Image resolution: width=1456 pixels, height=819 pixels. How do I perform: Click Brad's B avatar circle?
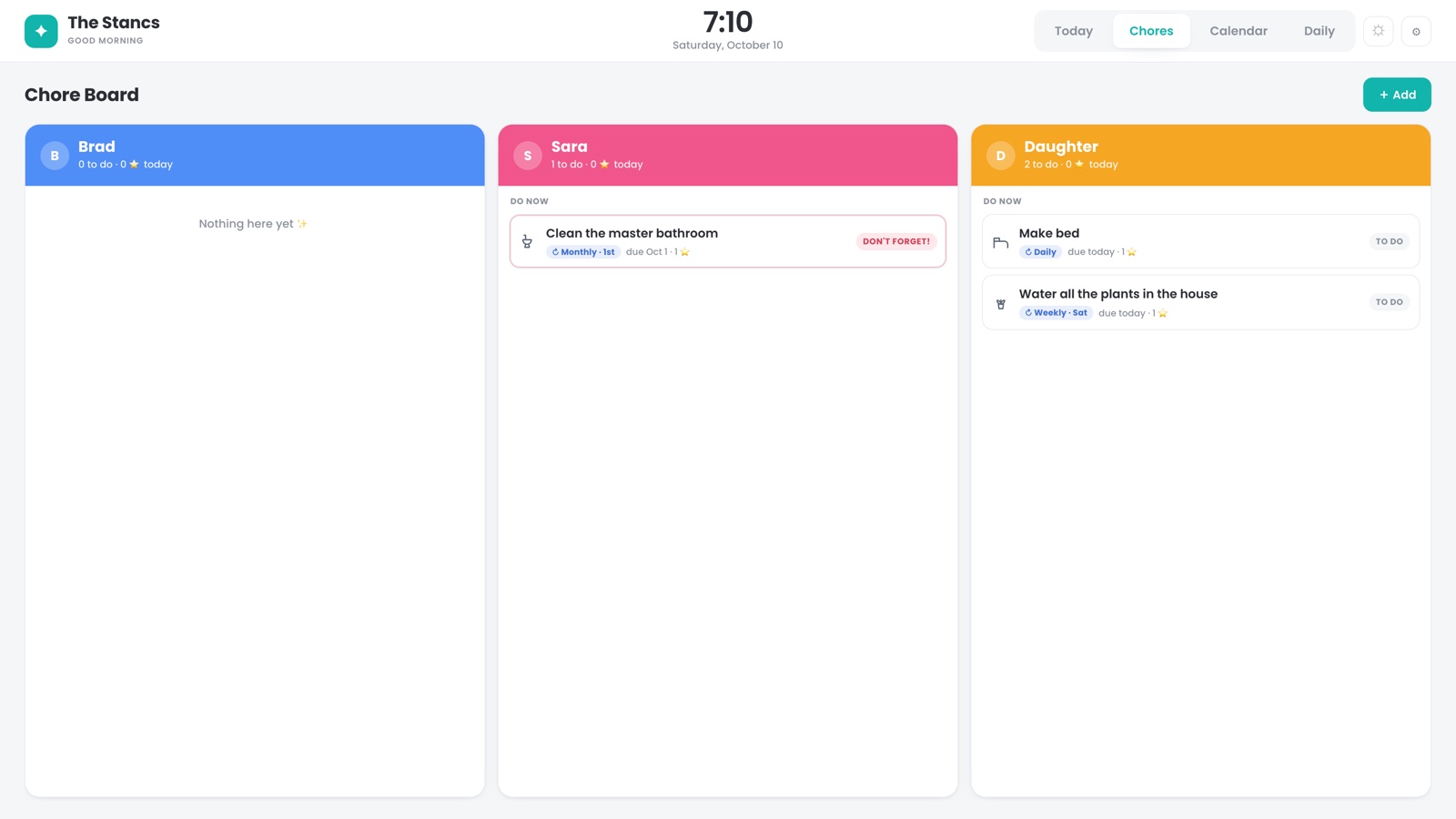[x=55, y=156]
